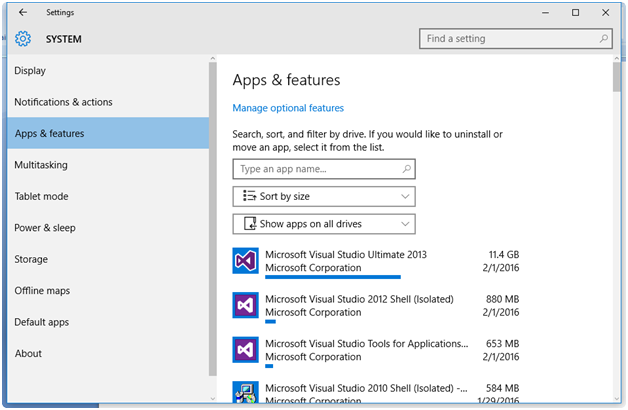Image resolution: width=628 pixels, height=410 pixels.
Task: Click the Visual Studio 2012 Shell icon
Action: click(x=246, y=306)
